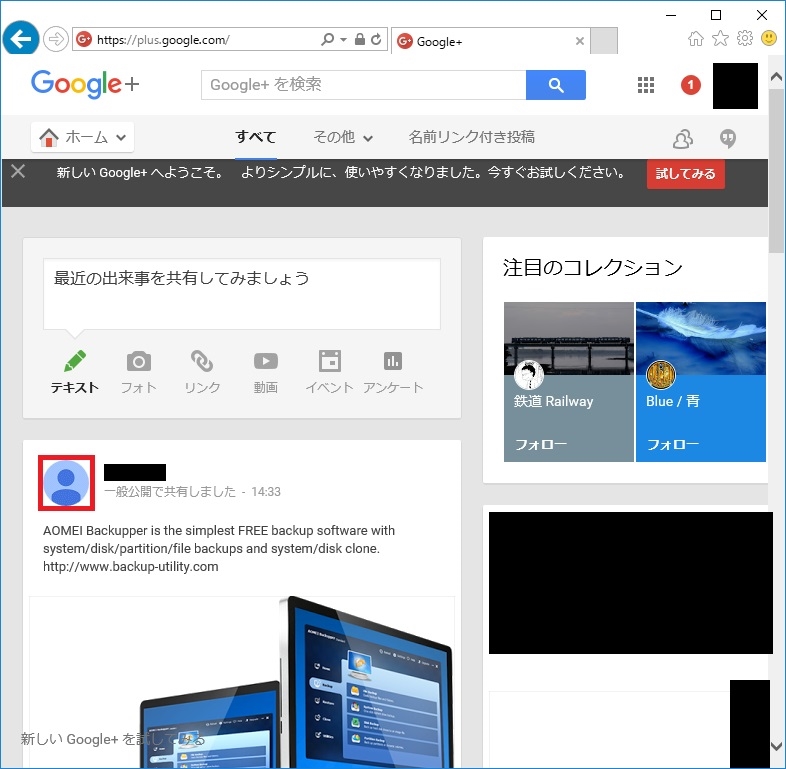Click the search magnifier in address bar
Screen dimensions: 786x769
click(327, 39)
